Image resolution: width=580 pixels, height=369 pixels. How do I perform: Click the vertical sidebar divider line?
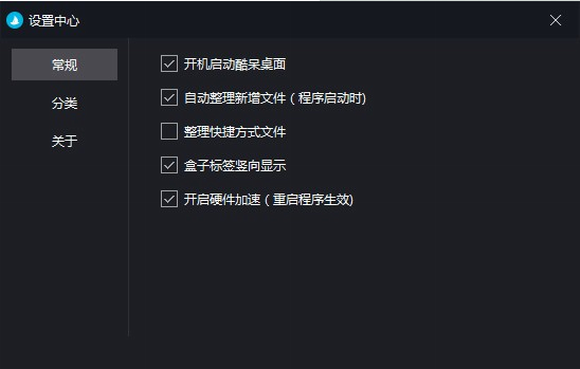(128, 187)
